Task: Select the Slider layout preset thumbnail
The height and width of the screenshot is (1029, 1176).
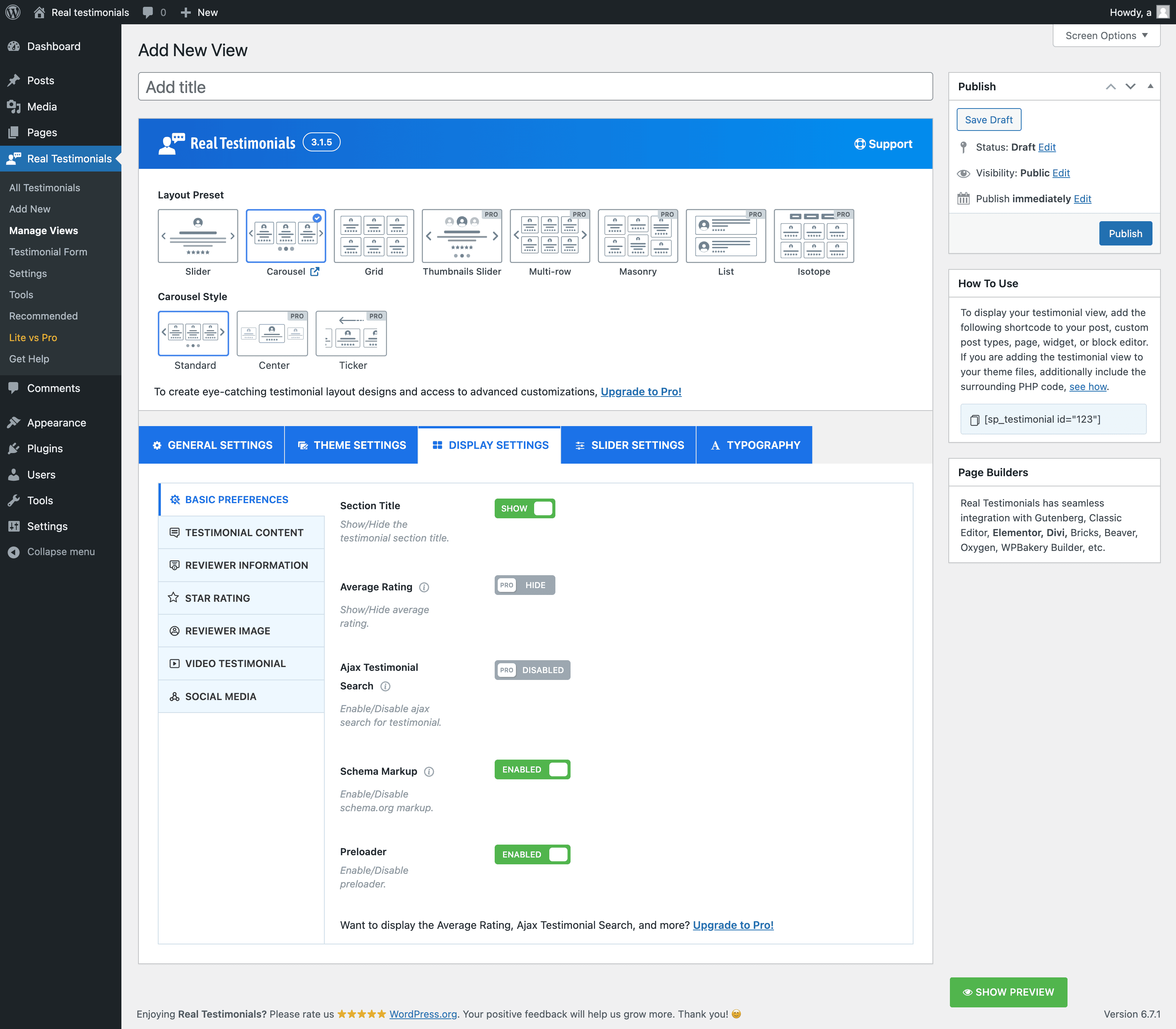Action: point(198,236)
